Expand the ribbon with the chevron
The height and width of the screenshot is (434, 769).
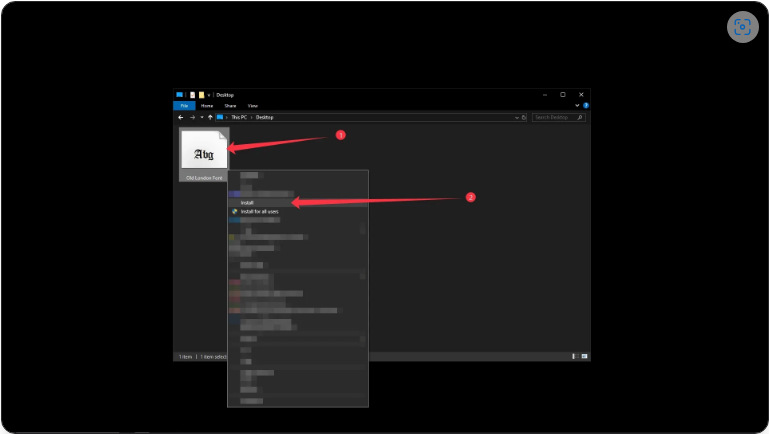(577, 105)
